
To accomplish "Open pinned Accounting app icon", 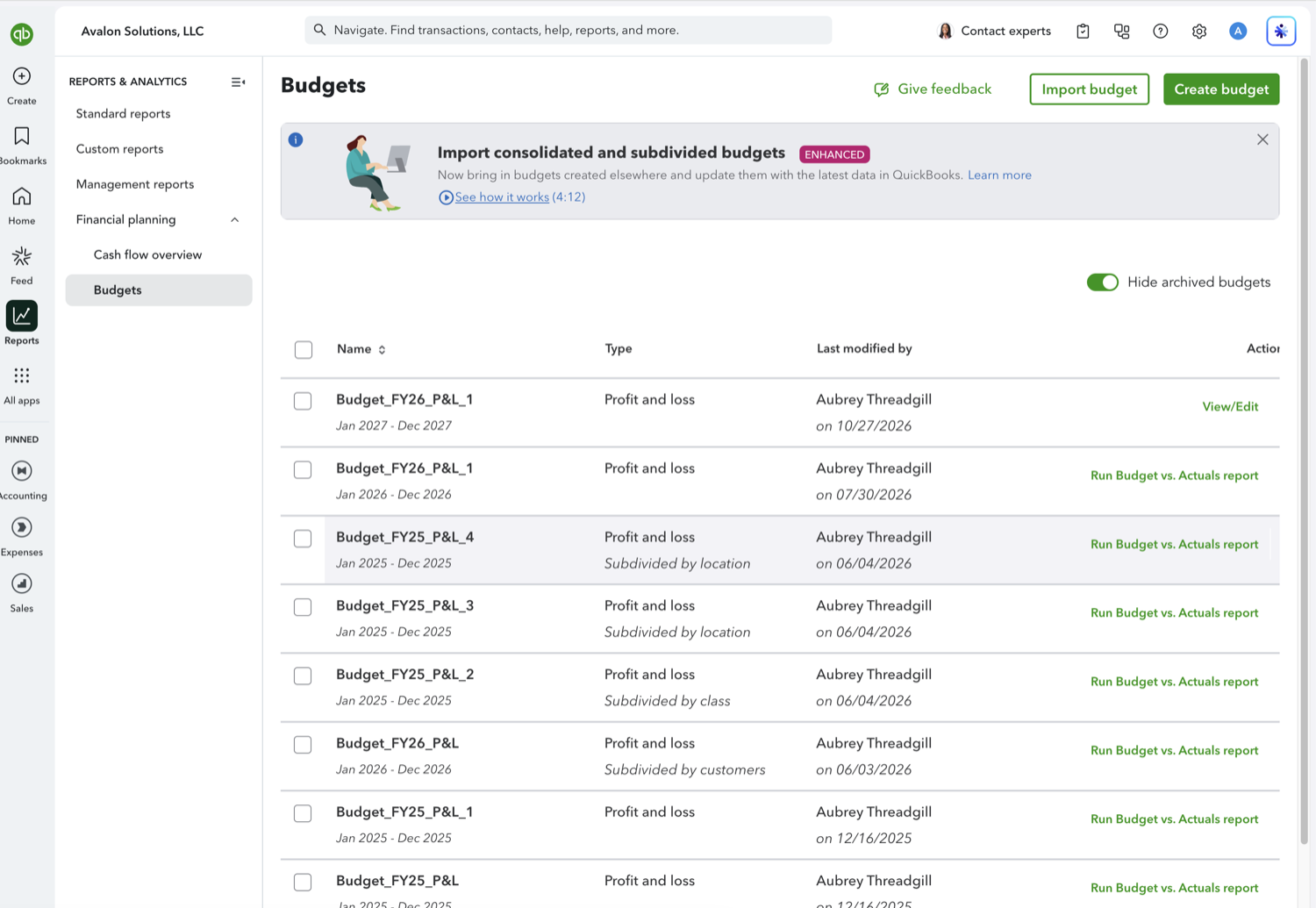I will pos(22,471).
